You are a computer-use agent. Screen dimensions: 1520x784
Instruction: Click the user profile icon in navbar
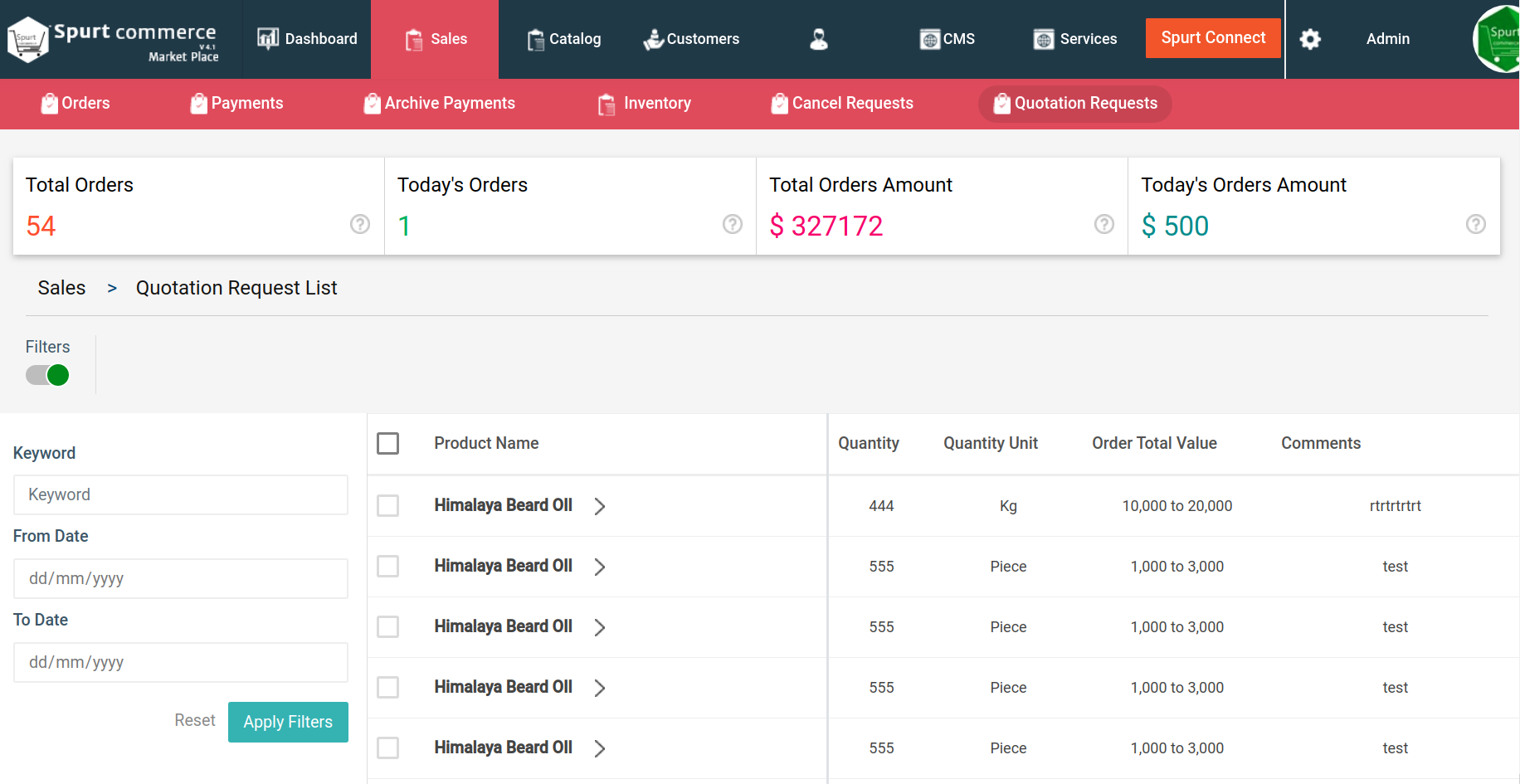819,39
